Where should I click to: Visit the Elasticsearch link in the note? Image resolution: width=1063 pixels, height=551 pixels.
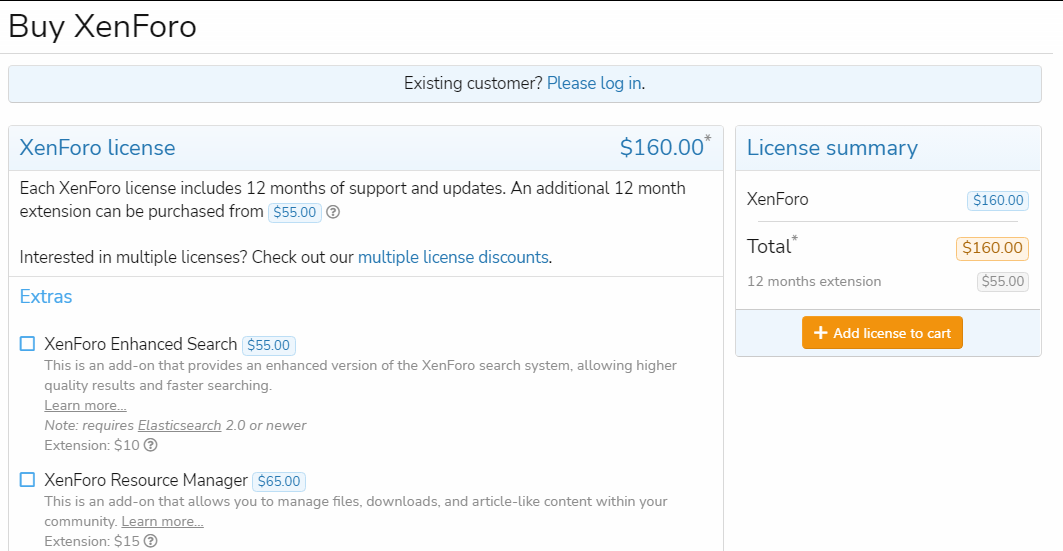pos(179,425)
